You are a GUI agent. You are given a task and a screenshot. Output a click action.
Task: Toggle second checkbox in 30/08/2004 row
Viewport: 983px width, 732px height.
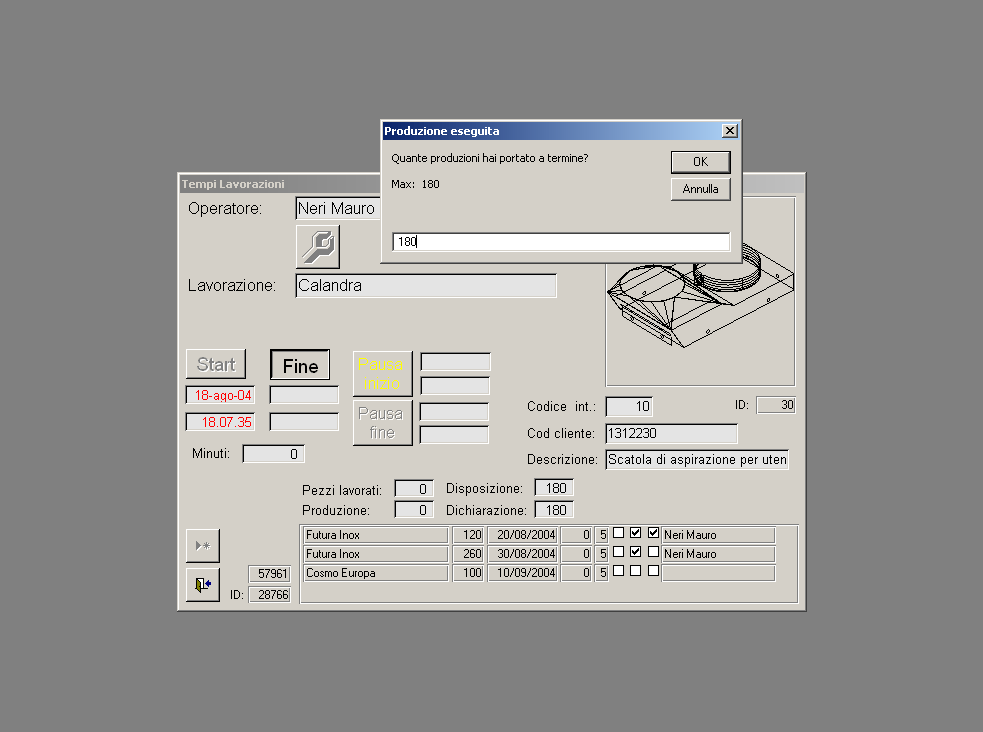pos(635,552)
